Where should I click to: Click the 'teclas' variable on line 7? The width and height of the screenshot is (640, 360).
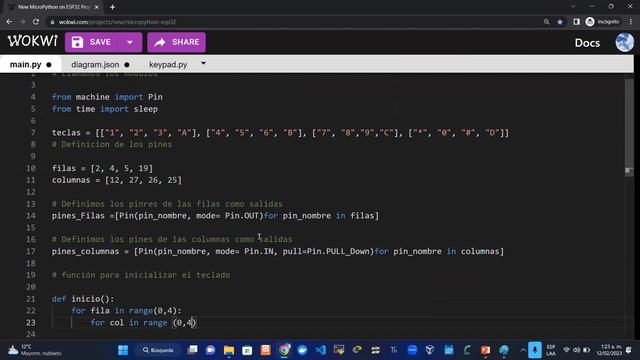click(66, 133)
